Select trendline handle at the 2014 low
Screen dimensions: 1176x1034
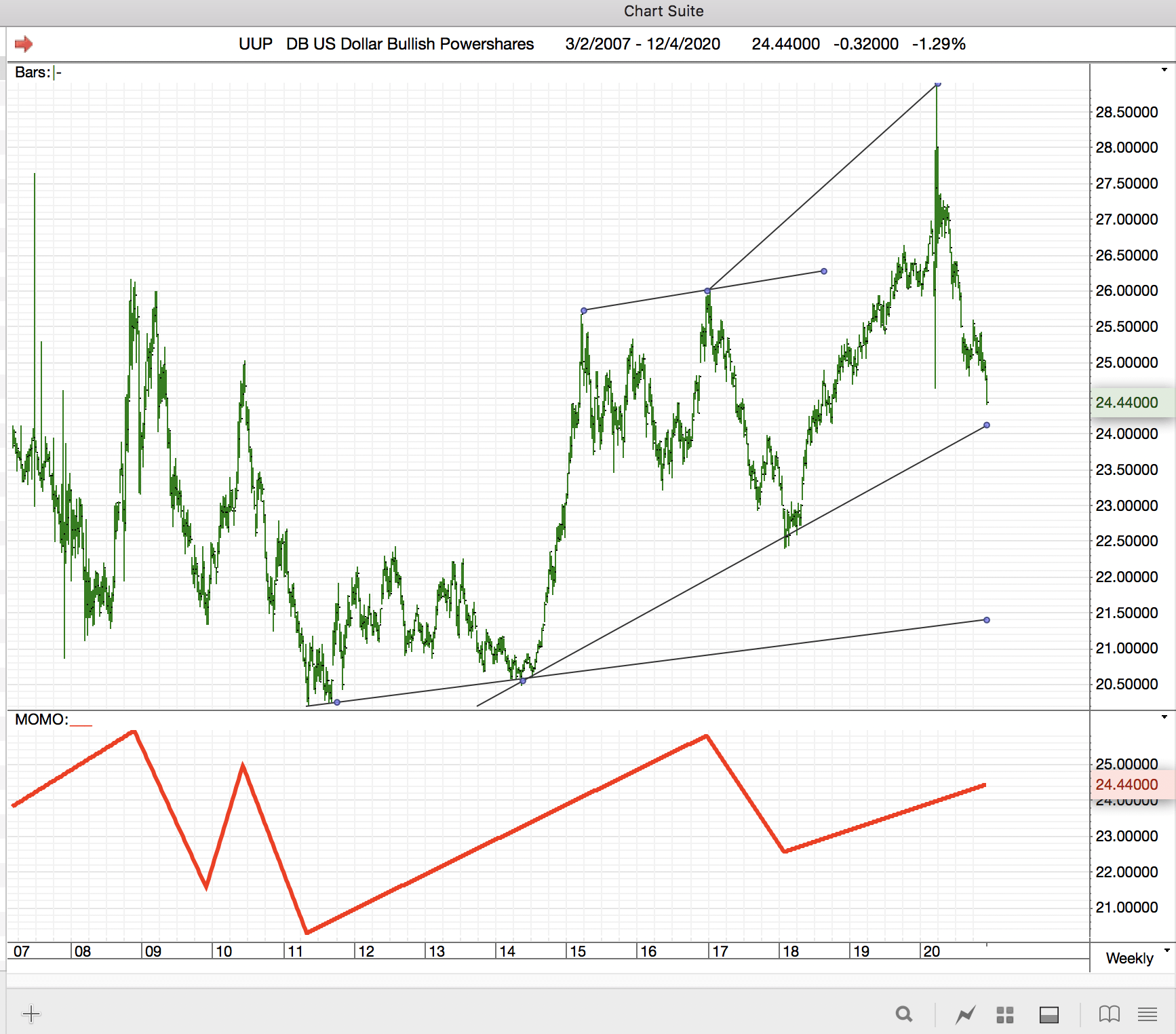pos(523,681)
